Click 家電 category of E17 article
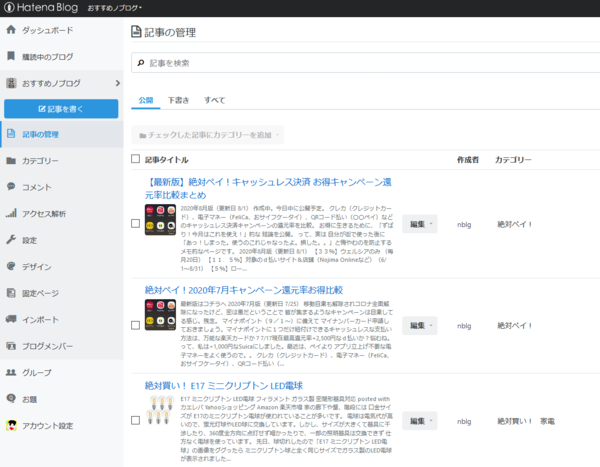Screen dimensions: 600x467 pos(547,421)
